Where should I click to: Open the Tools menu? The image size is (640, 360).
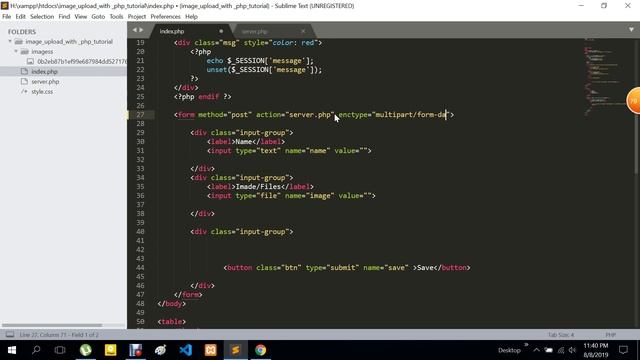tap(116, 17)
